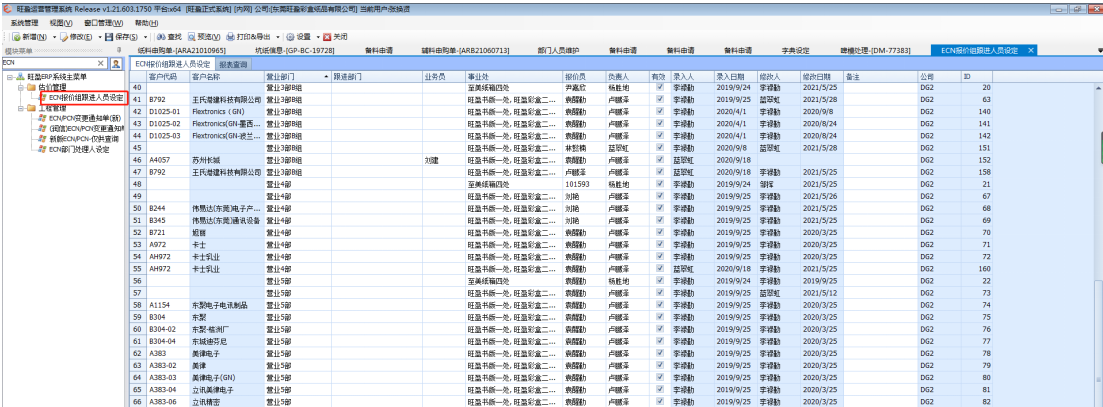Select the 刘建 业务员 cell
This screenshot has width=1103, height=407.
click(x=443, y=160)
